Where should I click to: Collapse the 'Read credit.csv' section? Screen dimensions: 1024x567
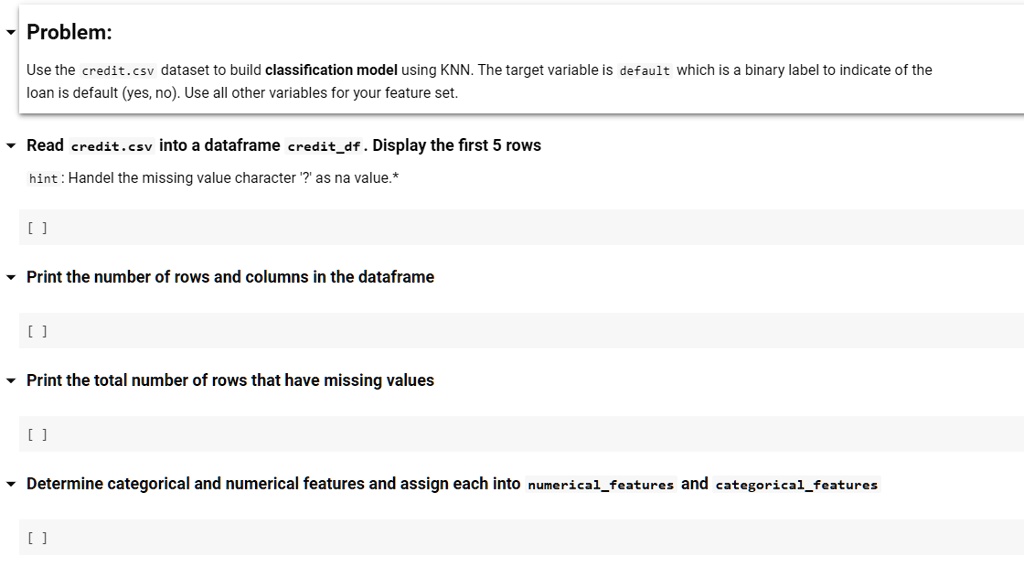(x=11, y=146)
